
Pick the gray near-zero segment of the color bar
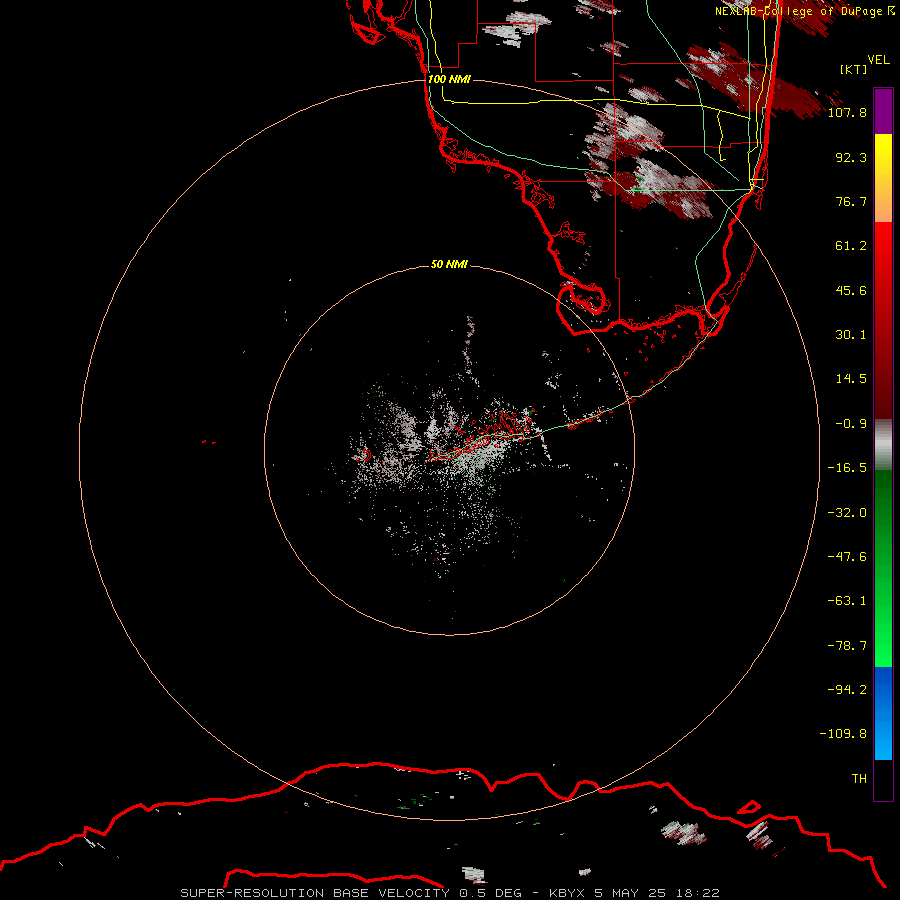(883, 445)
